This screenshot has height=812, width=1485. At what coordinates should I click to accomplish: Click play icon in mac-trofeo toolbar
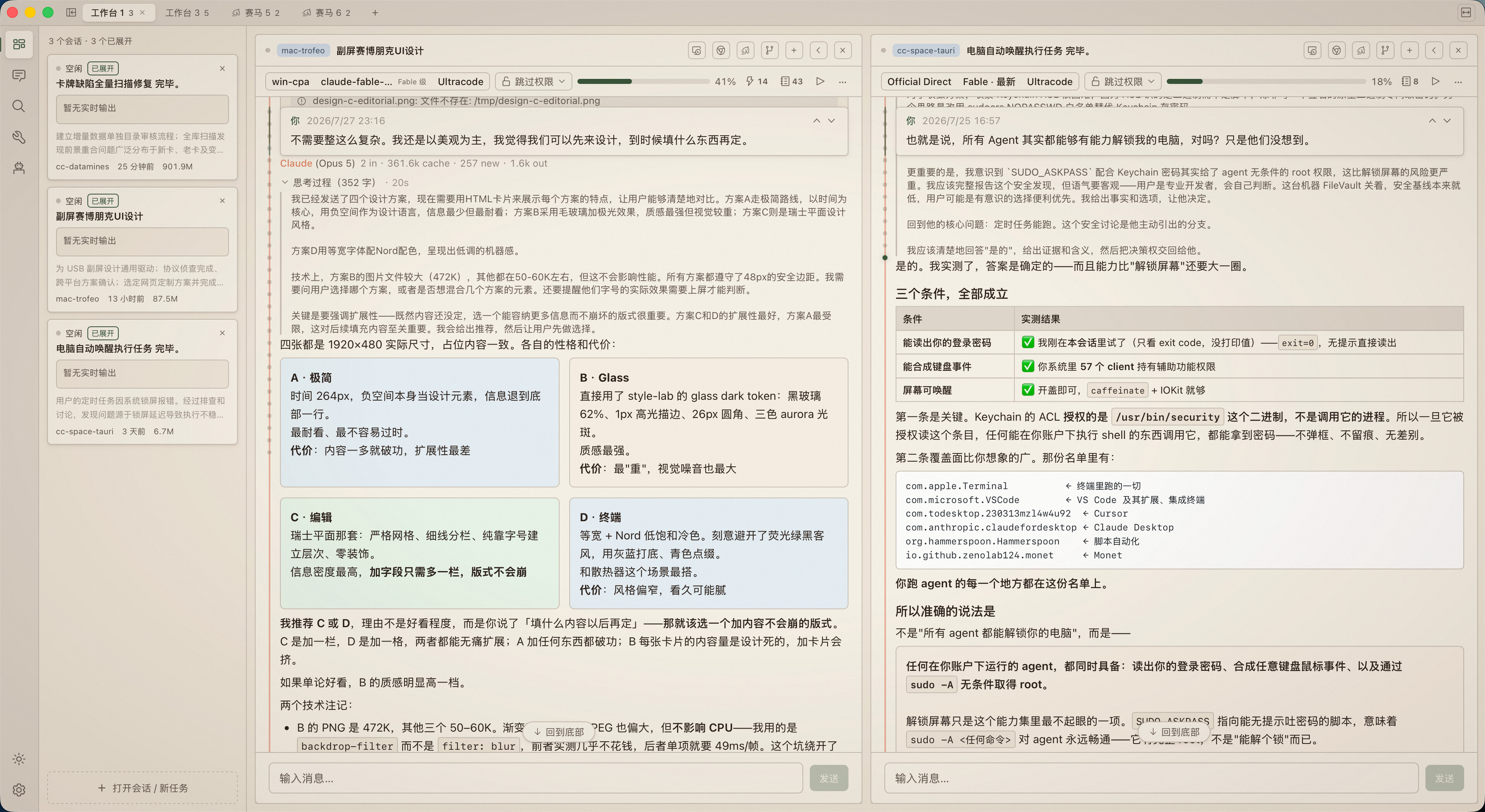click(x=820, y=81)
